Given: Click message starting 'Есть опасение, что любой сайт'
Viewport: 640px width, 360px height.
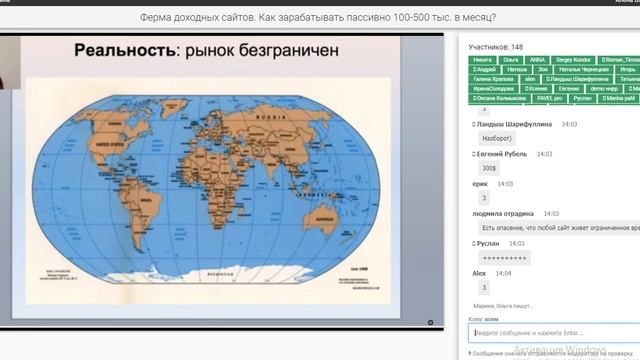Looking at the screenshot, I should click(x=559, y=228).
